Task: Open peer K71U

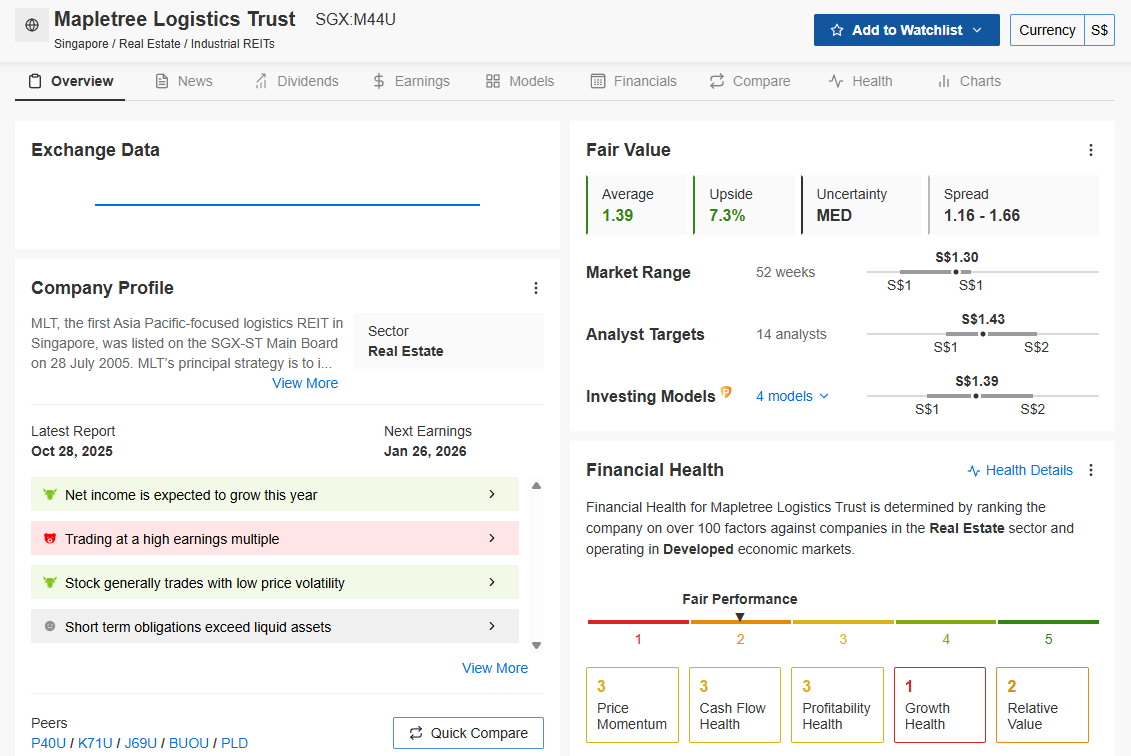Action: pyautogui.click(x=95, y=743)
